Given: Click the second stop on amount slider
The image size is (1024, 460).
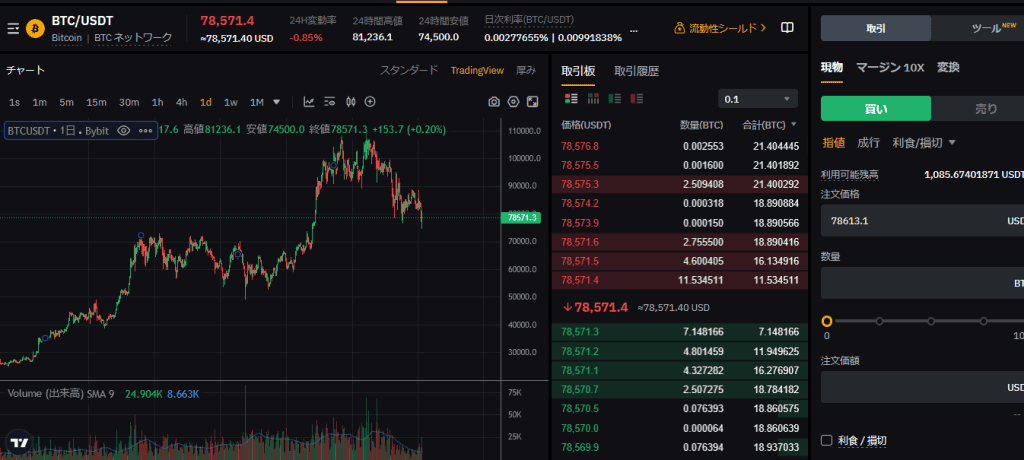Looking at the screenshot, I should (x=879, y=321).
